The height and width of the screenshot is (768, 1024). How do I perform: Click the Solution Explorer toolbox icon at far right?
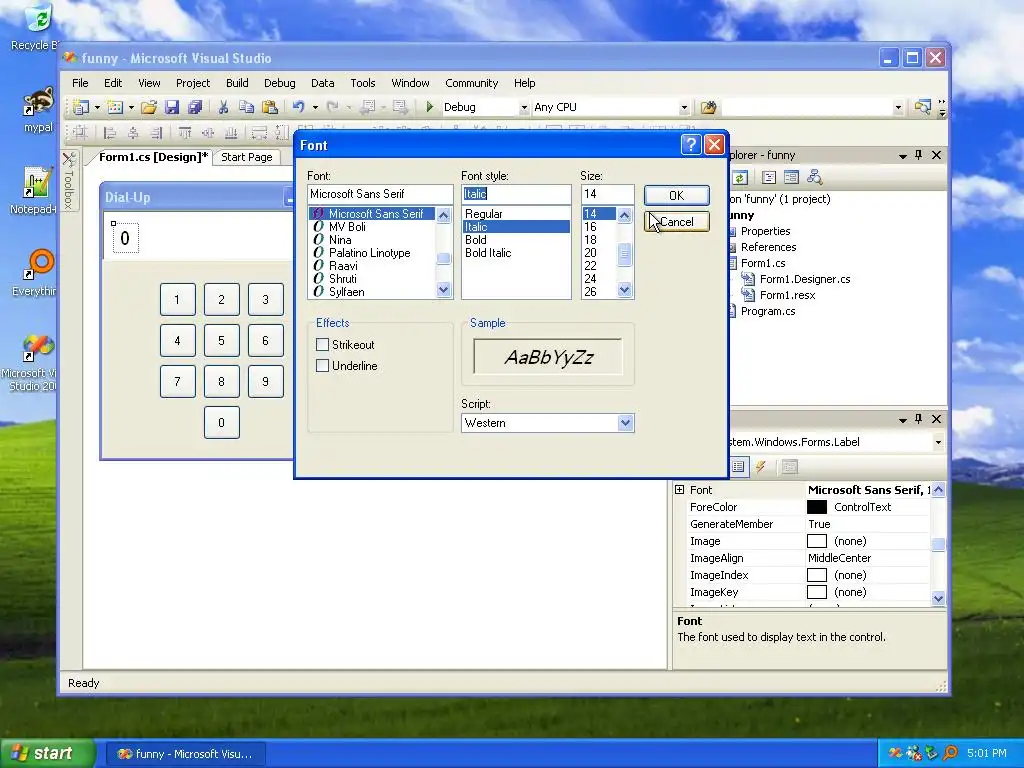923,106
